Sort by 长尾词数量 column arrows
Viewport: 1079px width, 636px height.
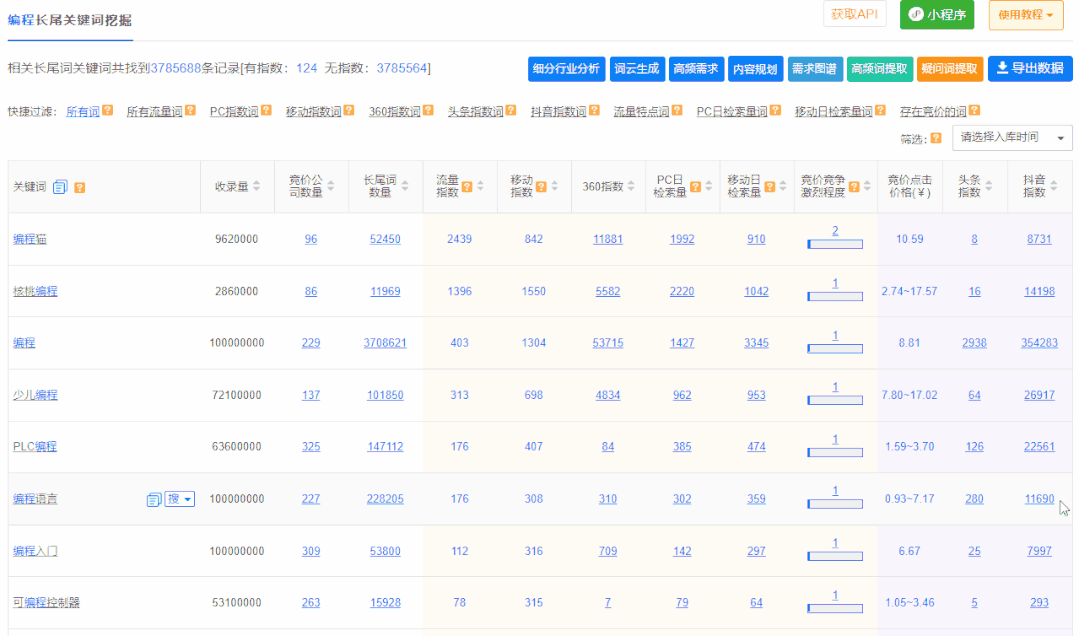[405, 187]
